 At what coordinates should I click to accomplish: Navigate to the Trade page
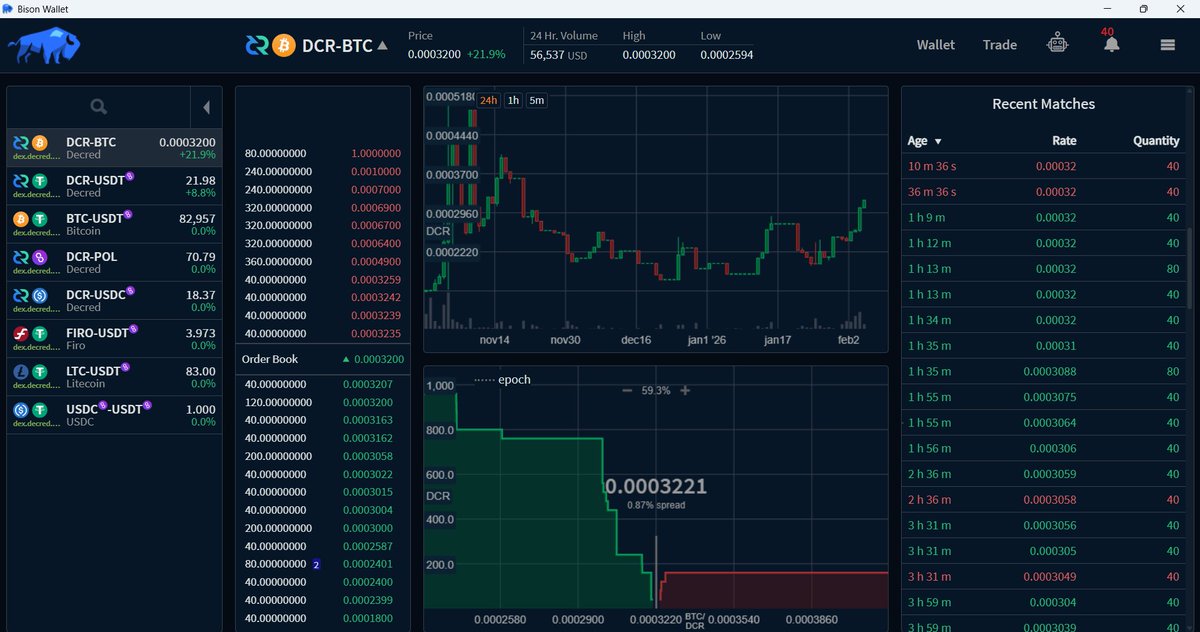click(999, 44)
